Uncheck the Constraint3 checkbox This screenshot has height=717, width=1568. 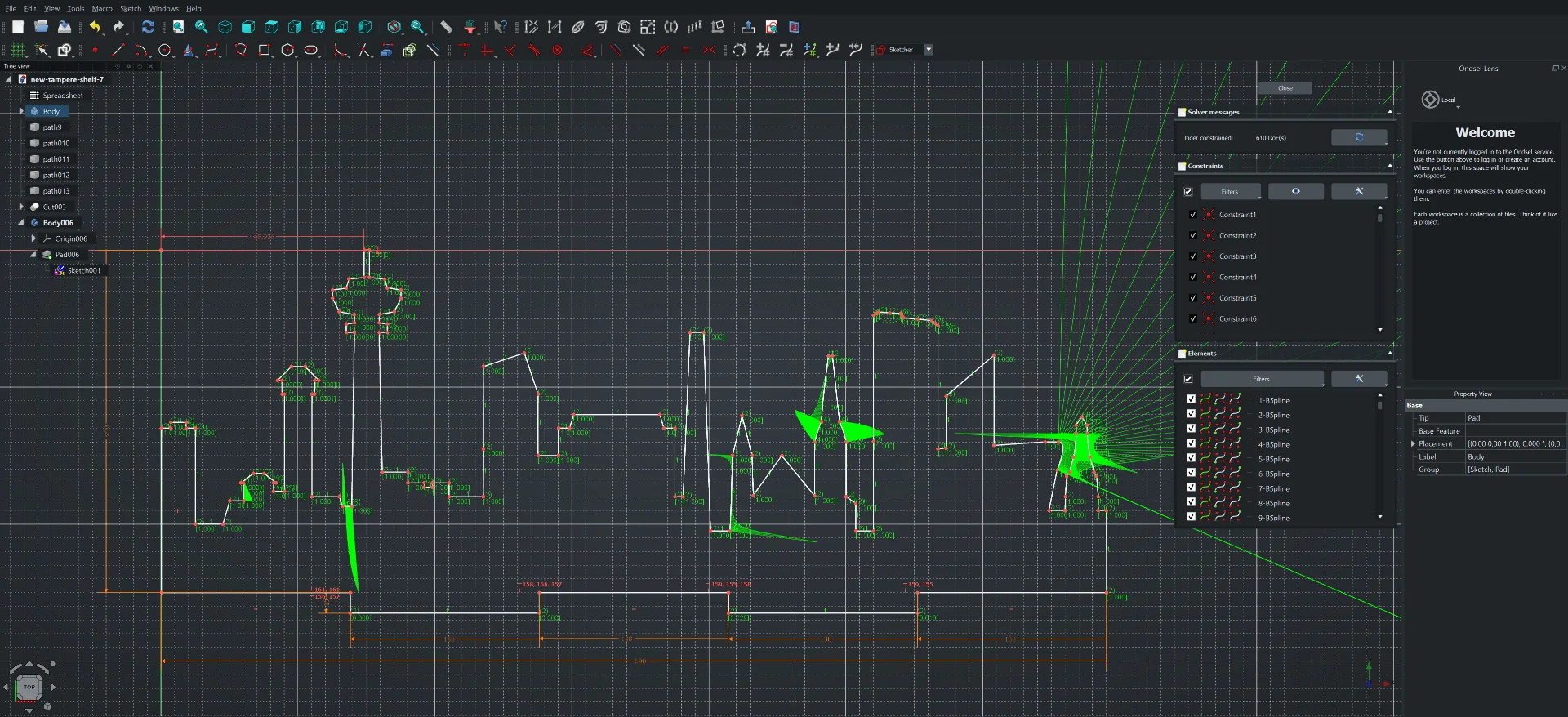(x=1192, y=256)
